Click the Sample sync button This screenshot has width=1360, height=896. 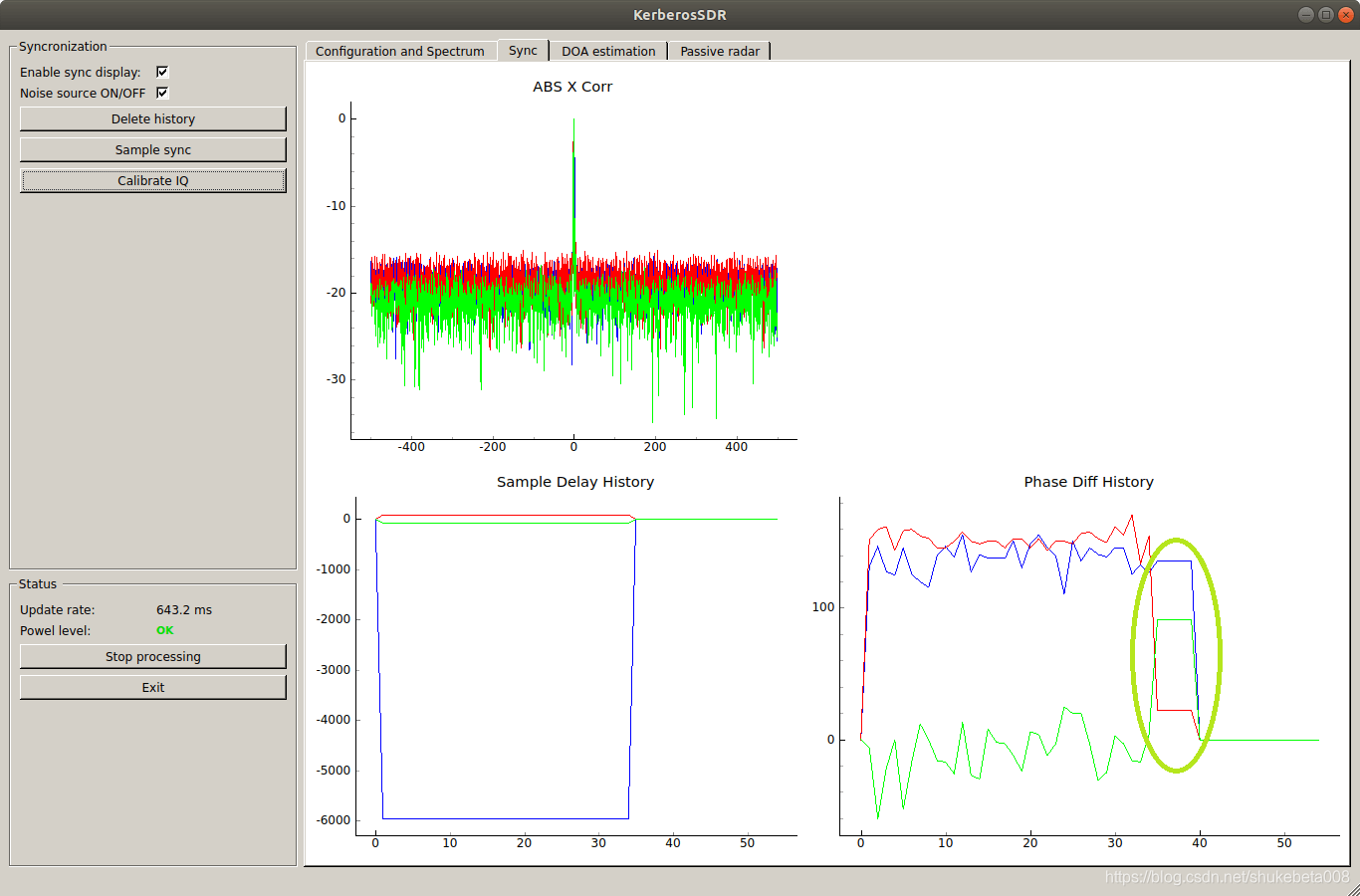click(x=153, y=149)
